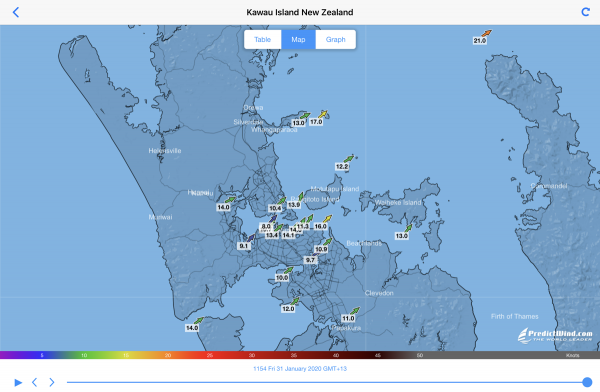Screen dimensions: 600x392
Task: Click the timeline slider handle
Action: pos(587,382)
